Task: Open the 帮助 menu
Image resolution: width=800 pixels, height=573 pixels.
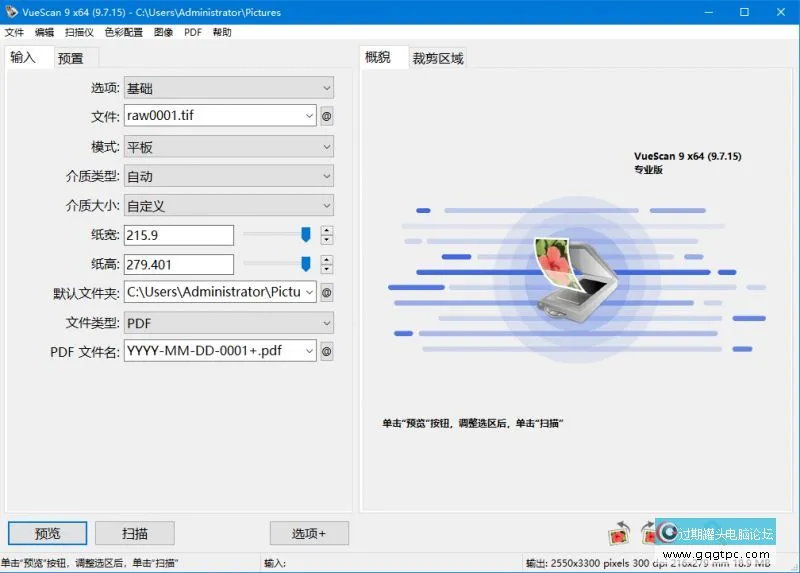Action: tap(222, 32)
